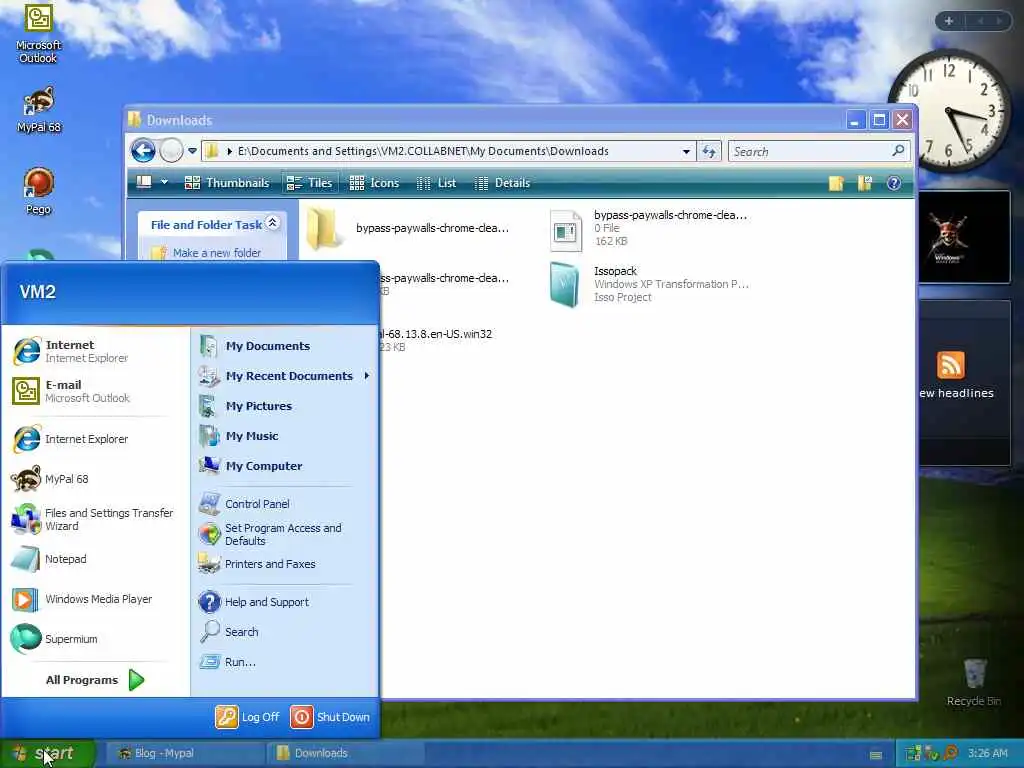Click the Start button
This screenshot has height=768, width=1024.
click(47, 753)
